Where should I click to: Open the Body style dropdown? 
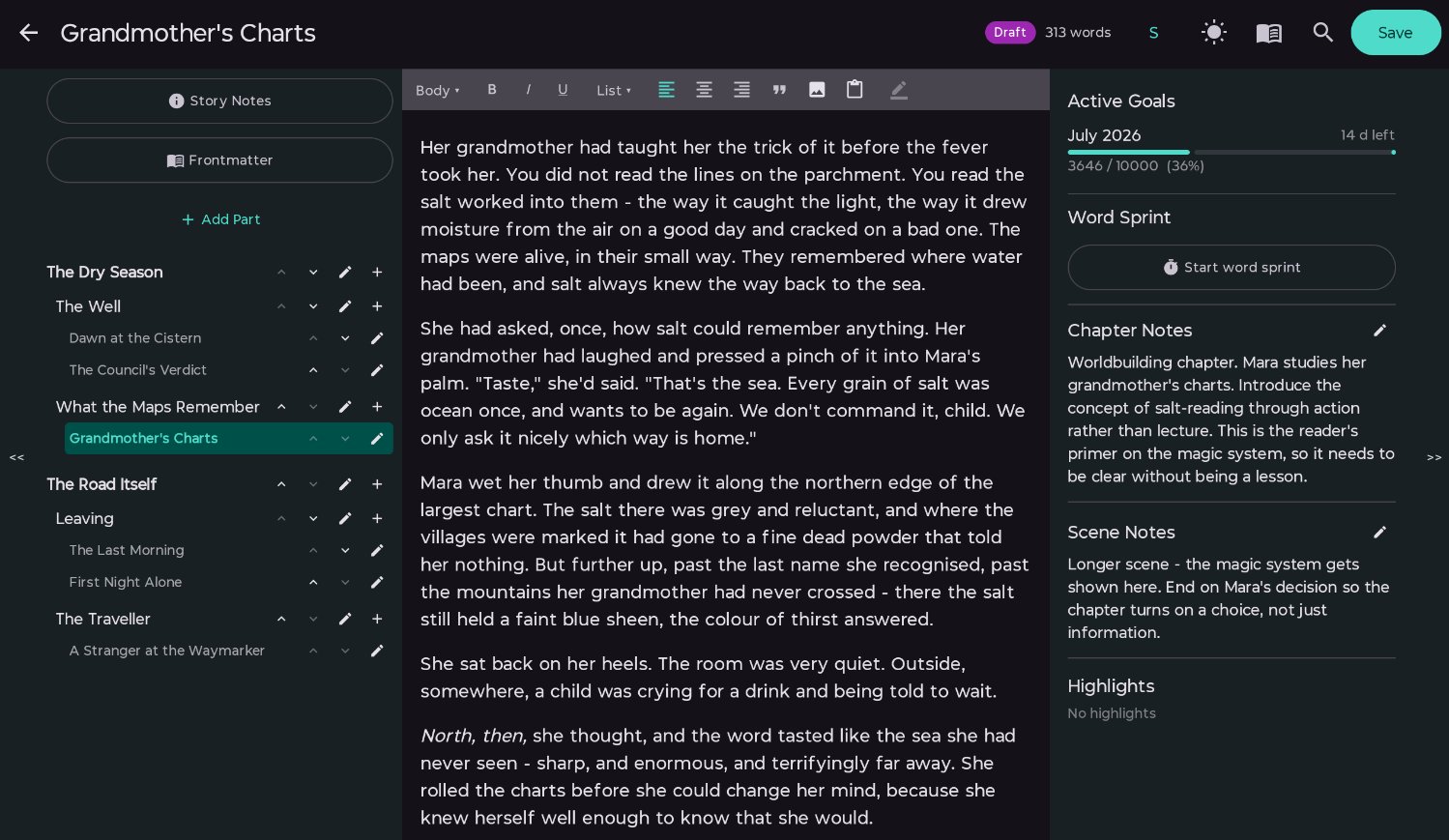[x=437, y=90]
